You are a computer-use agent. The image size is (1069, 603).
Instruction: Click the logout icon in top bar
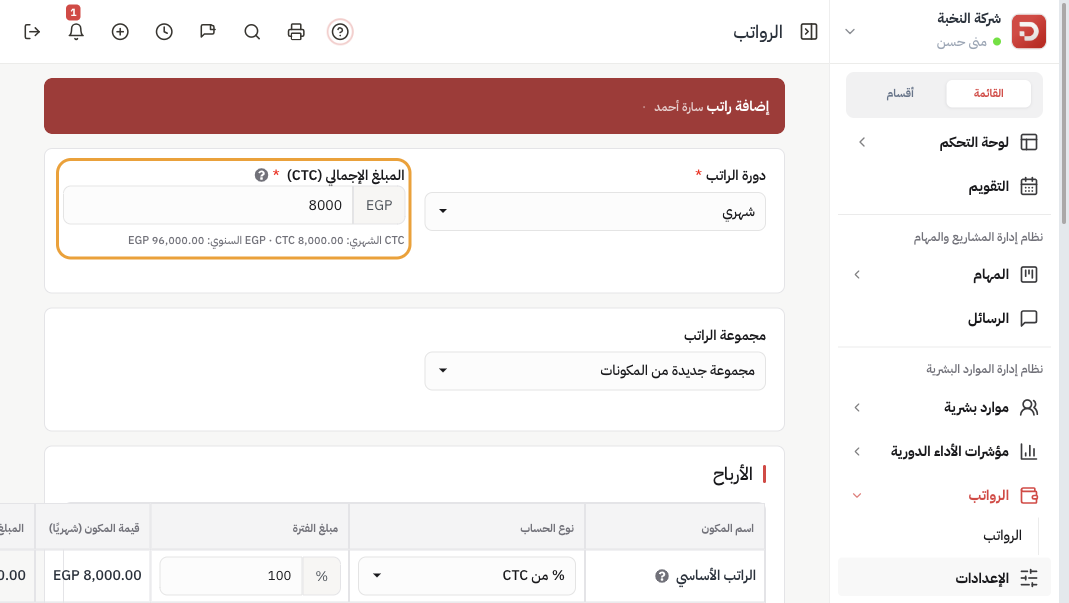[x=32, y=31]
